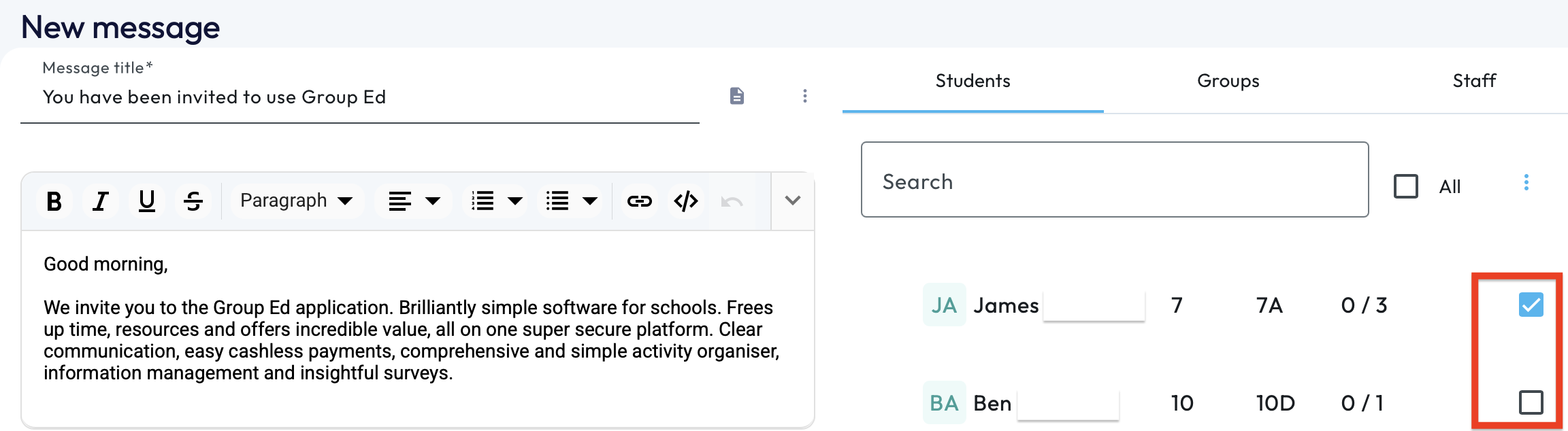Open the message template document icon
Viewport: 1568px width, 431px height.
click(737, 96)
